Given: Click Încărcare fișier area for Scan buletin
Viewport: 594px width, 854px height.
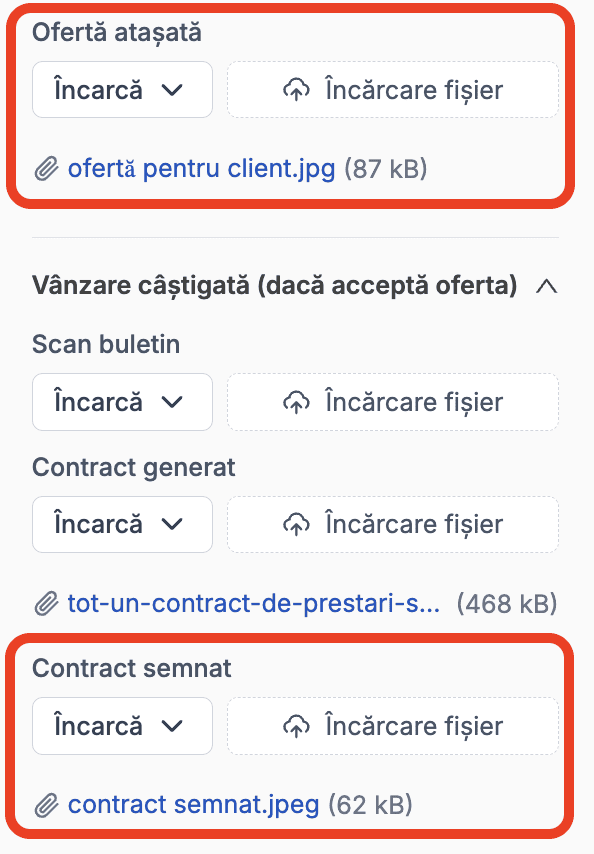Looking at the screenshot, I should tap(393, 402).
